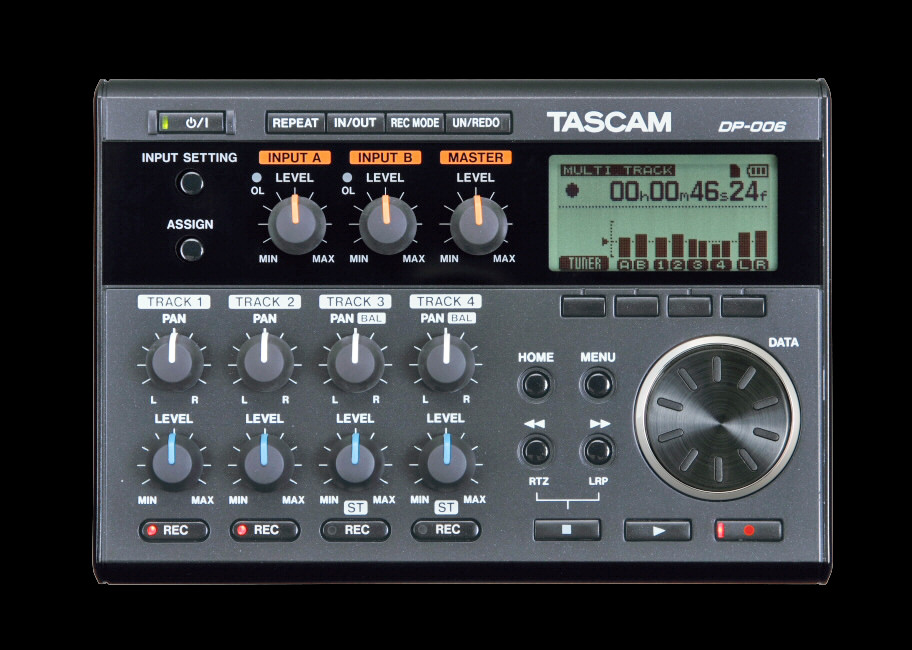This screenshot has height=650, width=912.
Task: Click the ASSIGN round button
Action: (x=191, y=250)
